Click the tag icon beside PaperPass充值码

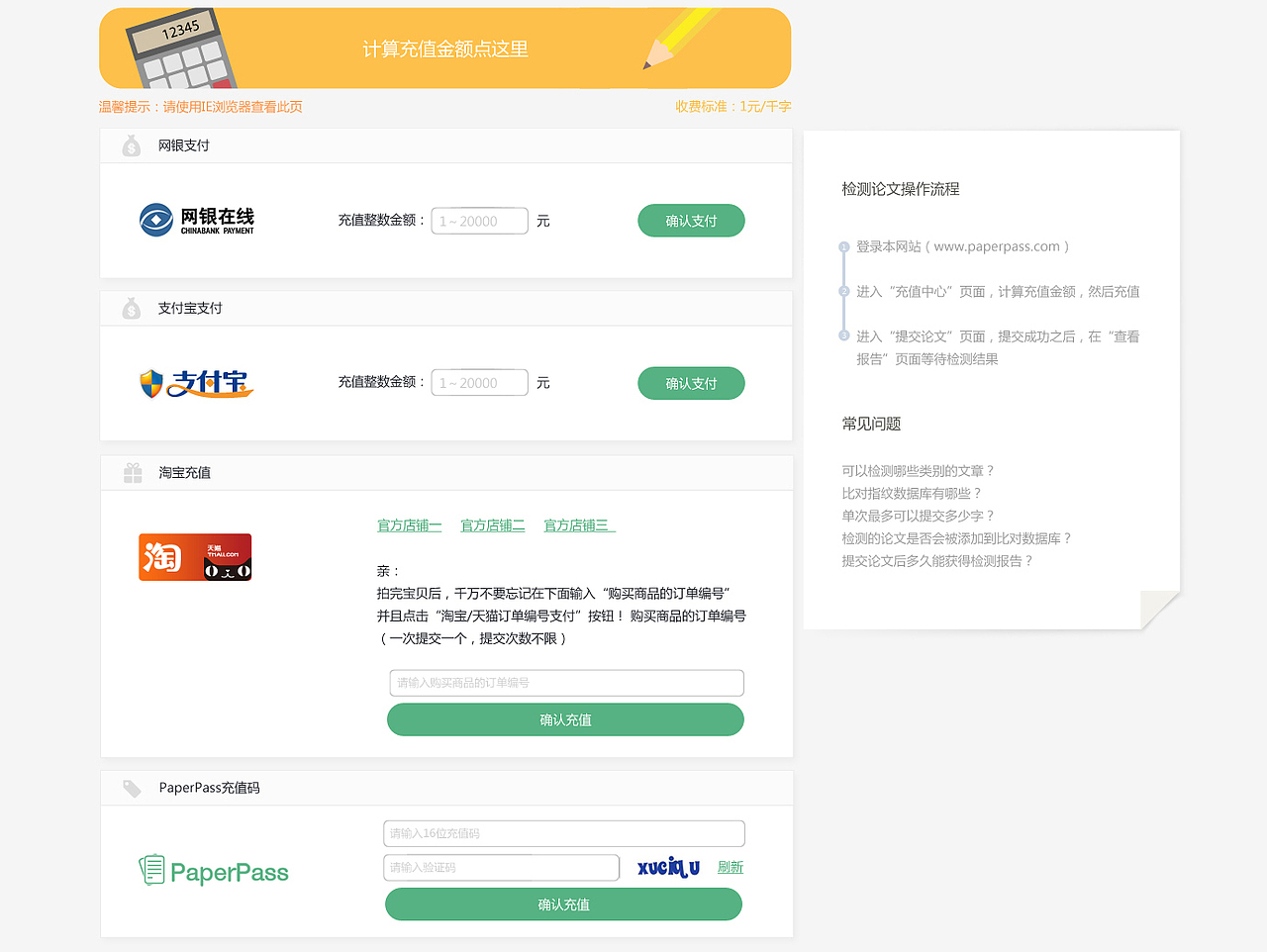point(131,788)
